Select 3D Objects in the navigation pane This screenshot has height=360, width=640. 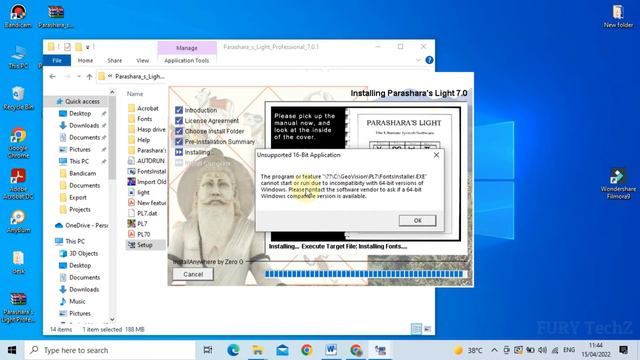(x=83, y=253)
